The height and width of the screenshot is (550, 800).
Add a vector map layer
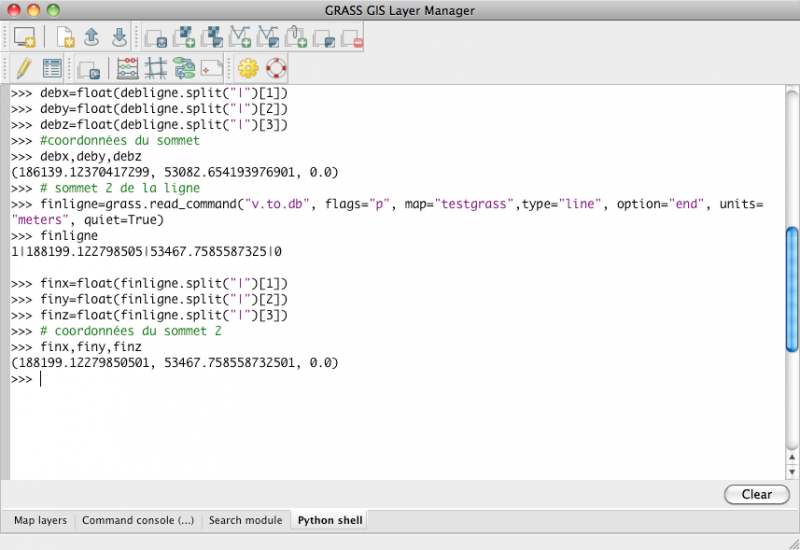point(240,38)
